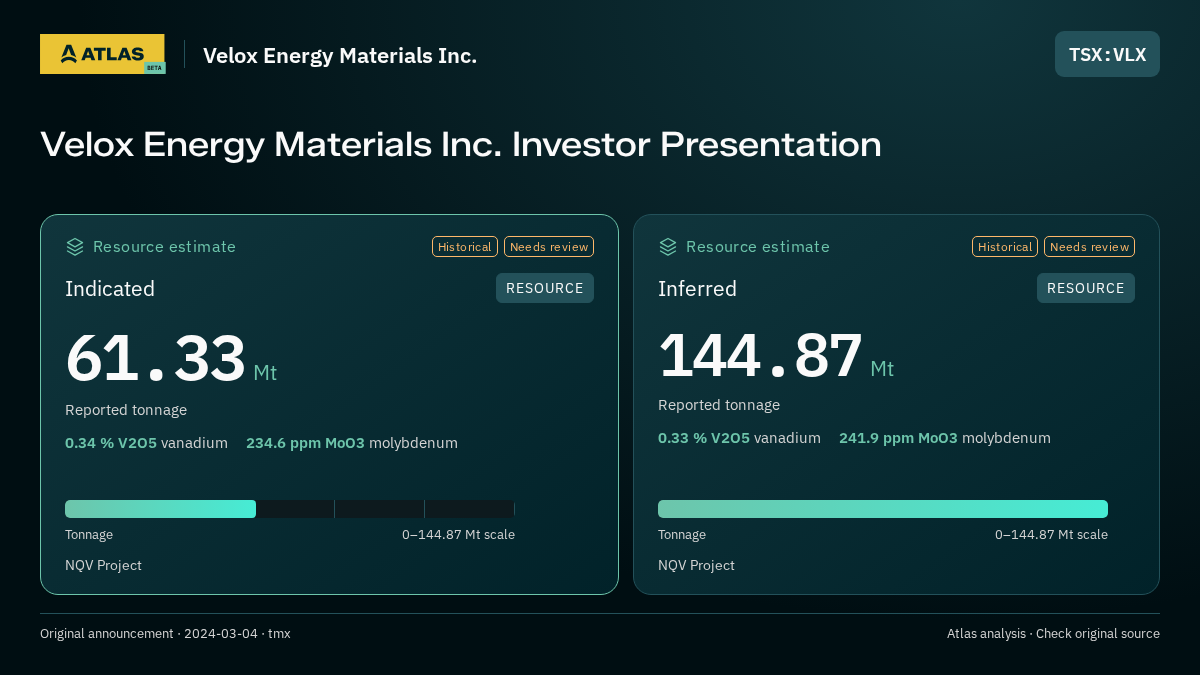Click the 61.33 Mt tonnage value

[x=171, y=359]
